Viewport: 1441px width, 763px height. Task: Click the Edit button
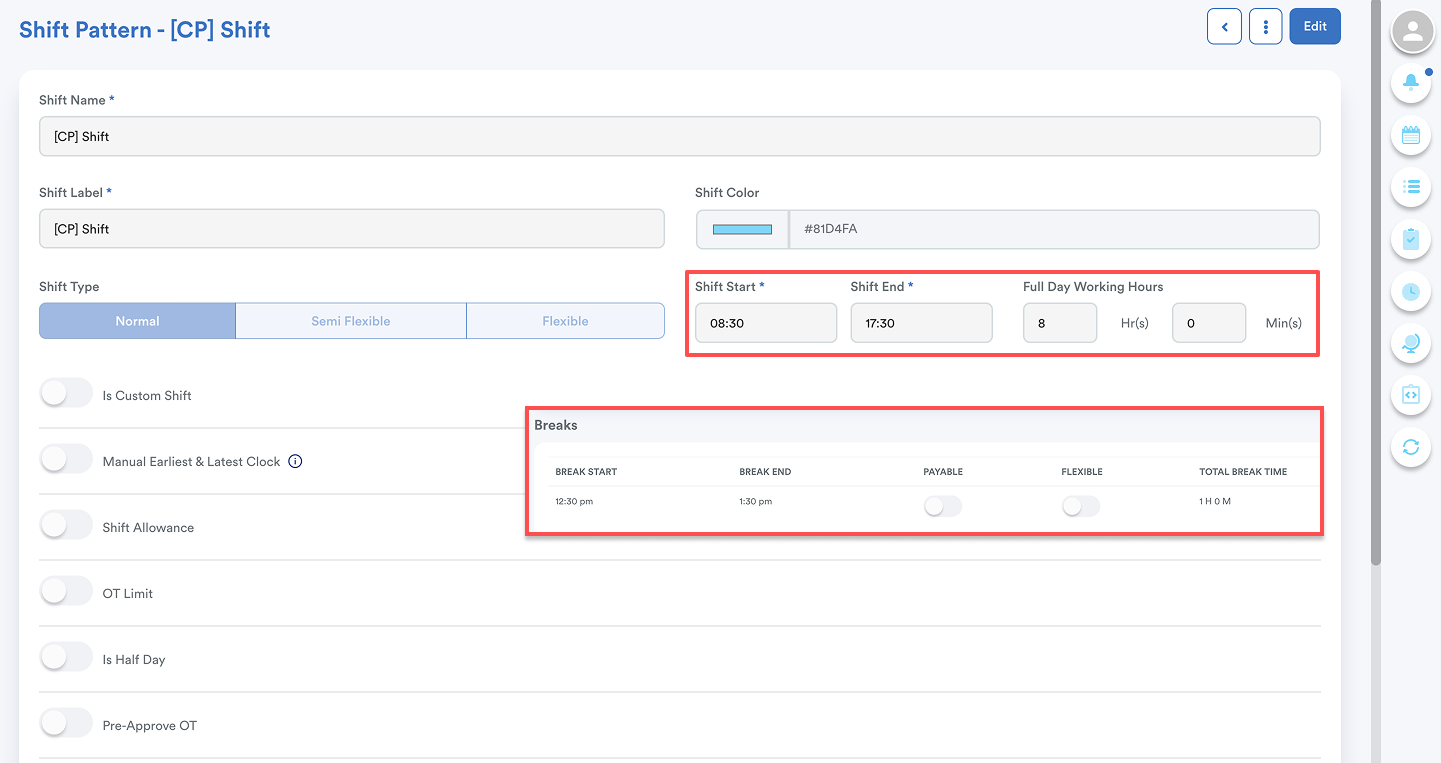coord(1315,26)
